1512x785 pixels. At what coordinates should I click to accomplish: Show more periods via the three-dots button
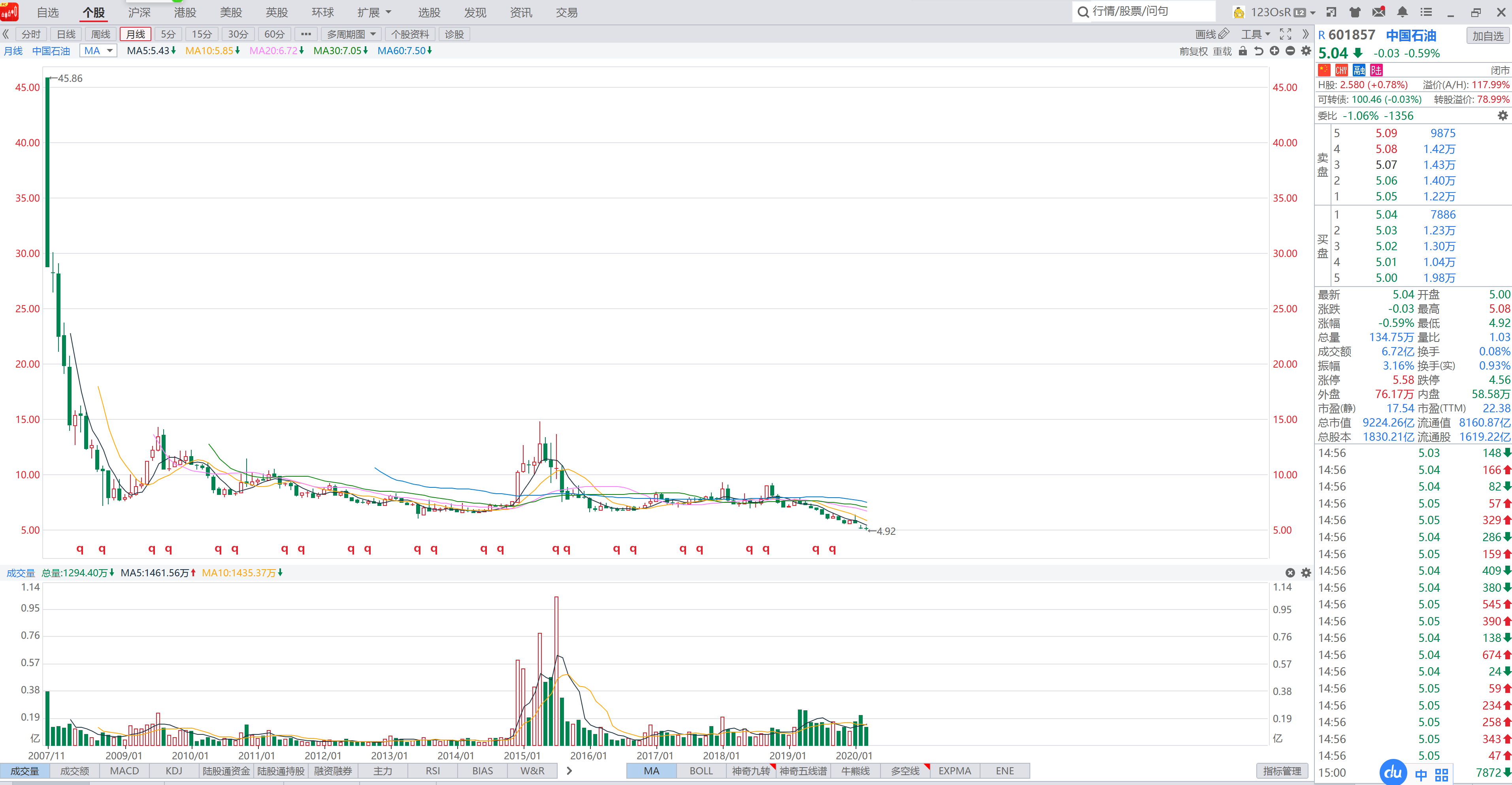pyautogui.click(x=306, y=34)
